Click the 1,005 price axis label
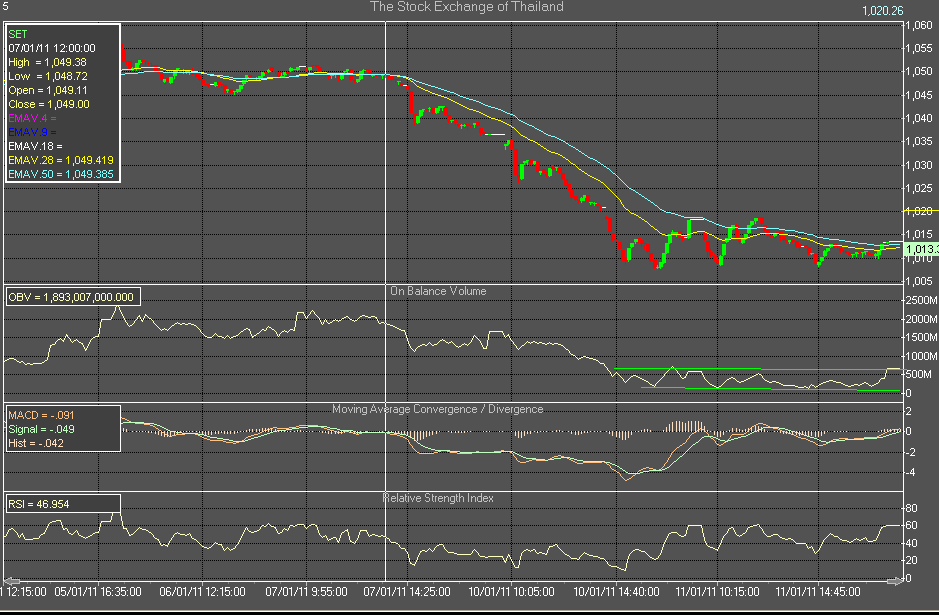The image size is (939, 615). click(x=919, y=281)
